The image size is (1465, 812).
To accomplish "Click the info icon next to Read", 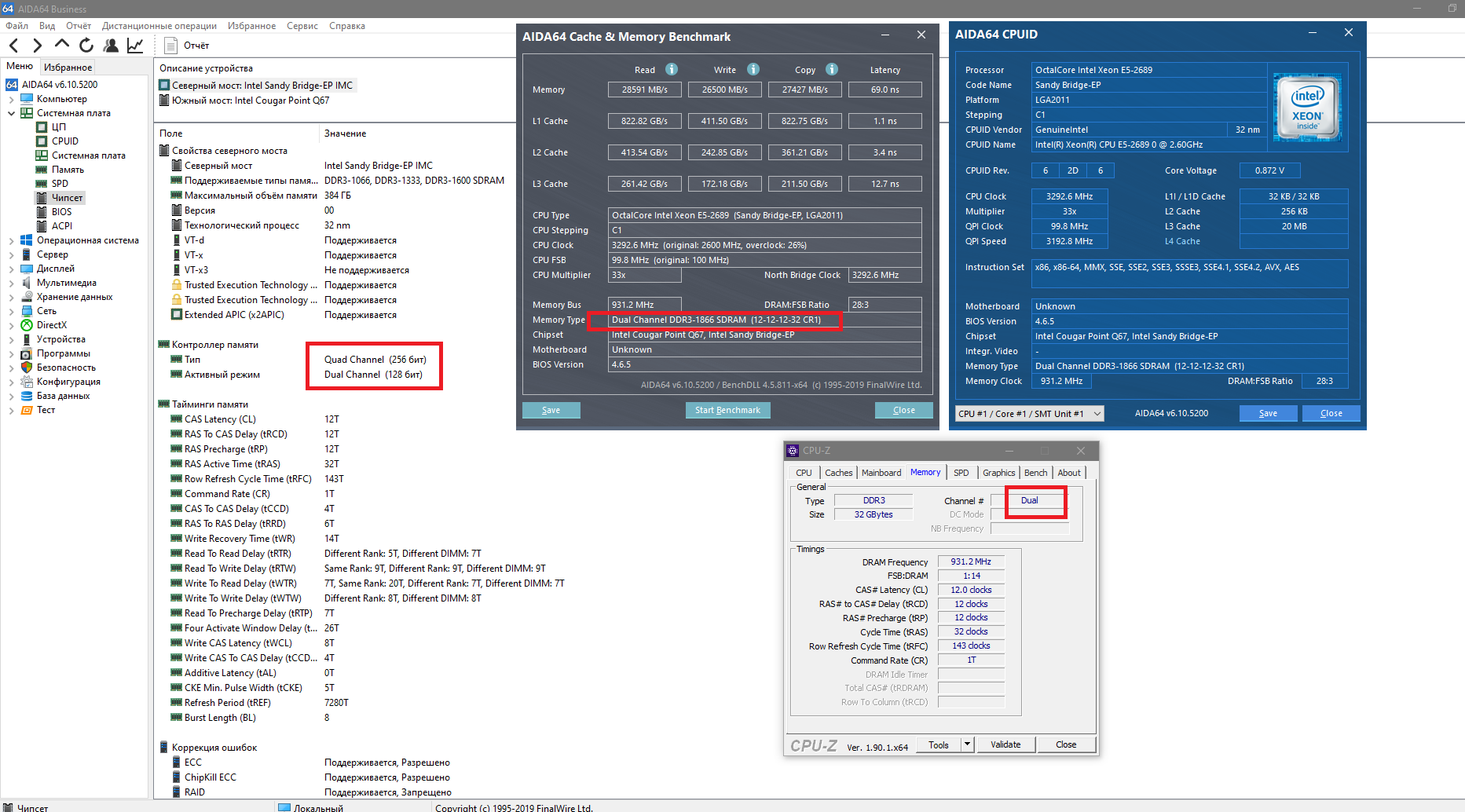I will 672,69.
